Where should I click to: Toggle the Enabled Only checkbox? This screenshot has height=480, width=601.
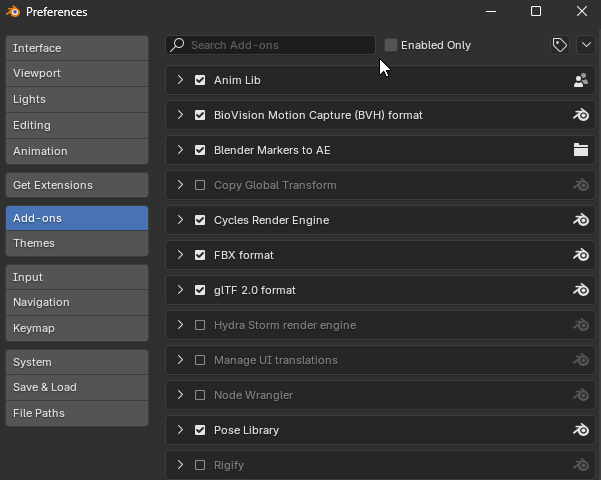tap(391, 45)
